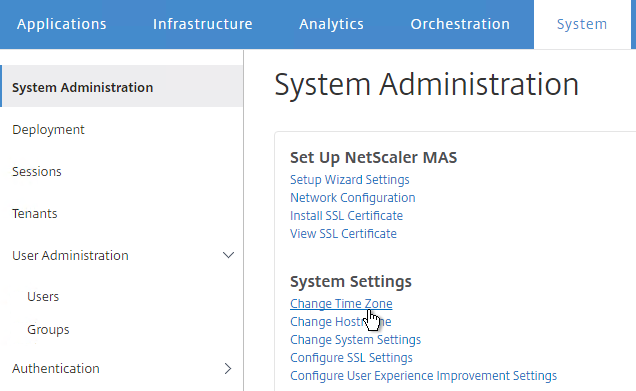
Task: Open Tenants in the sidebar
Action: pyautogui.click(x=34, y=213)
